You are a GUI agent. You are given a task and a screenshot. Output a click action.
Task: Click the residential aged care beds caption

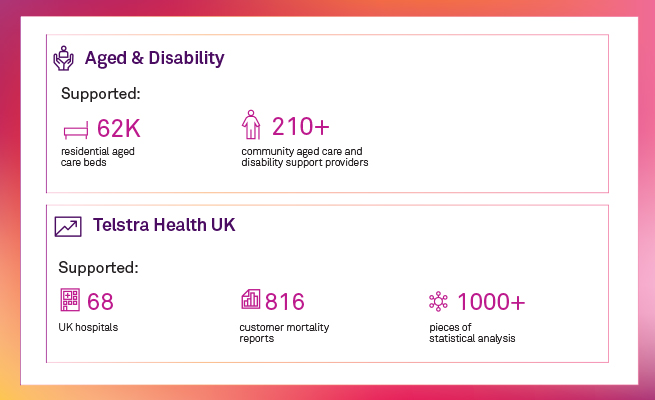pyautogui.click(x=97, y=157)
